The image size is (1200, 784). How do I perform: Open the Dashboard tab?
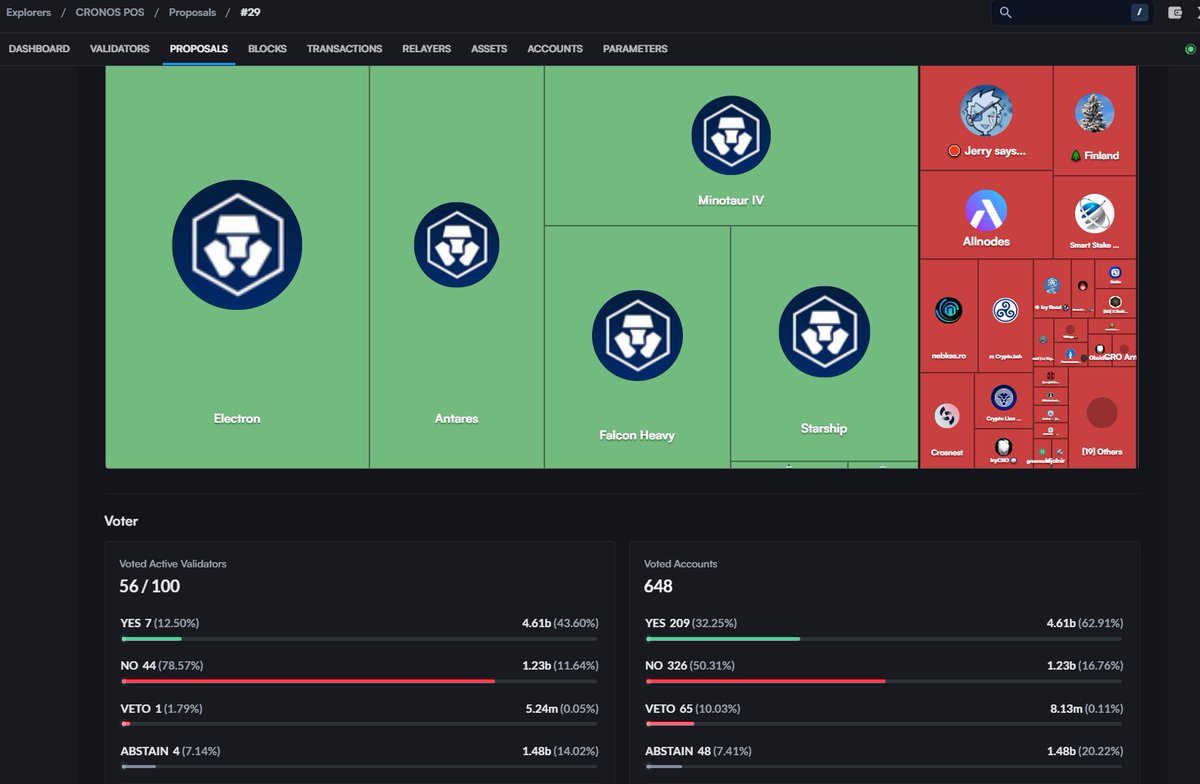pos(39,49)
